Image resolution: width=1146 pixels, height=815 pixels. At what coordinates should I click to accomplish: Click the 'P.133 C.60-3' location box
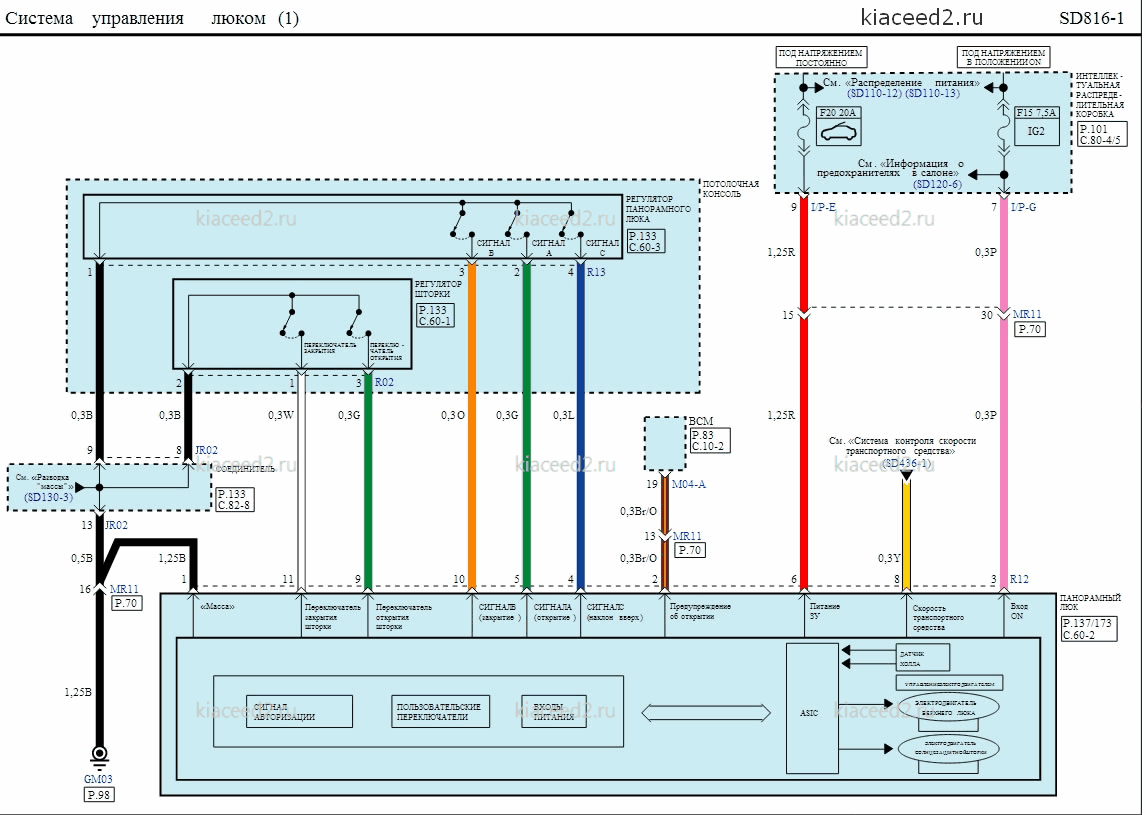tap(646, 241)
